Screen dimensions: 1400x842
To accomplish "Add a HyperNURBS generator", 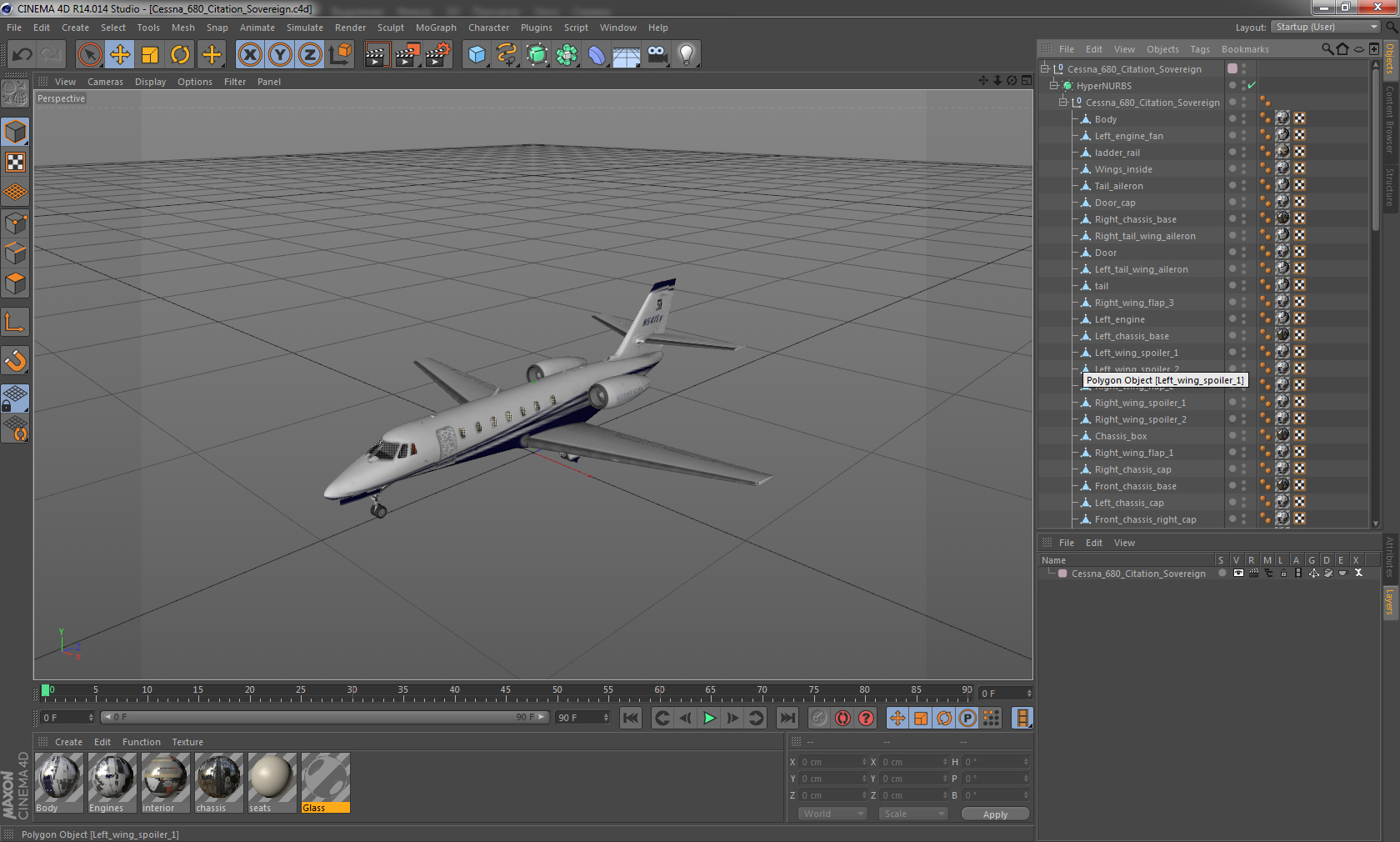I will click(537, 55).
